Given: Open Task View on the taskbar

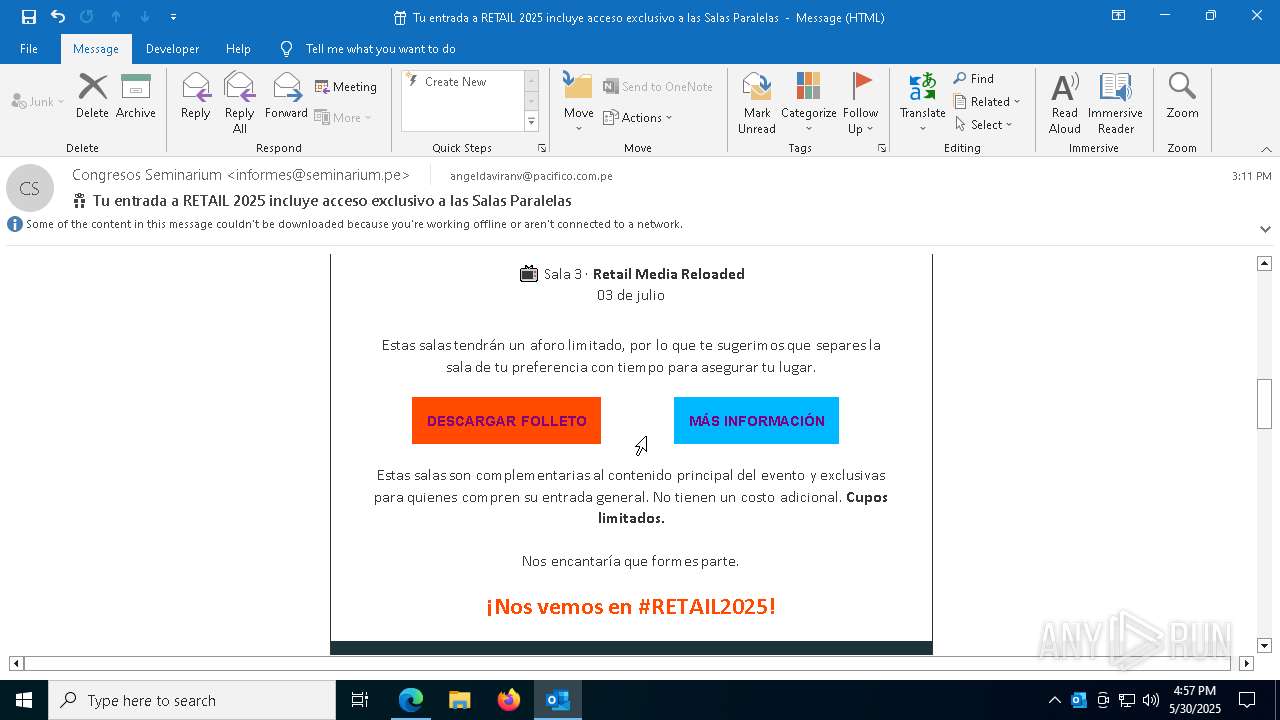Looking at the screenshot, I should (360, 700).
